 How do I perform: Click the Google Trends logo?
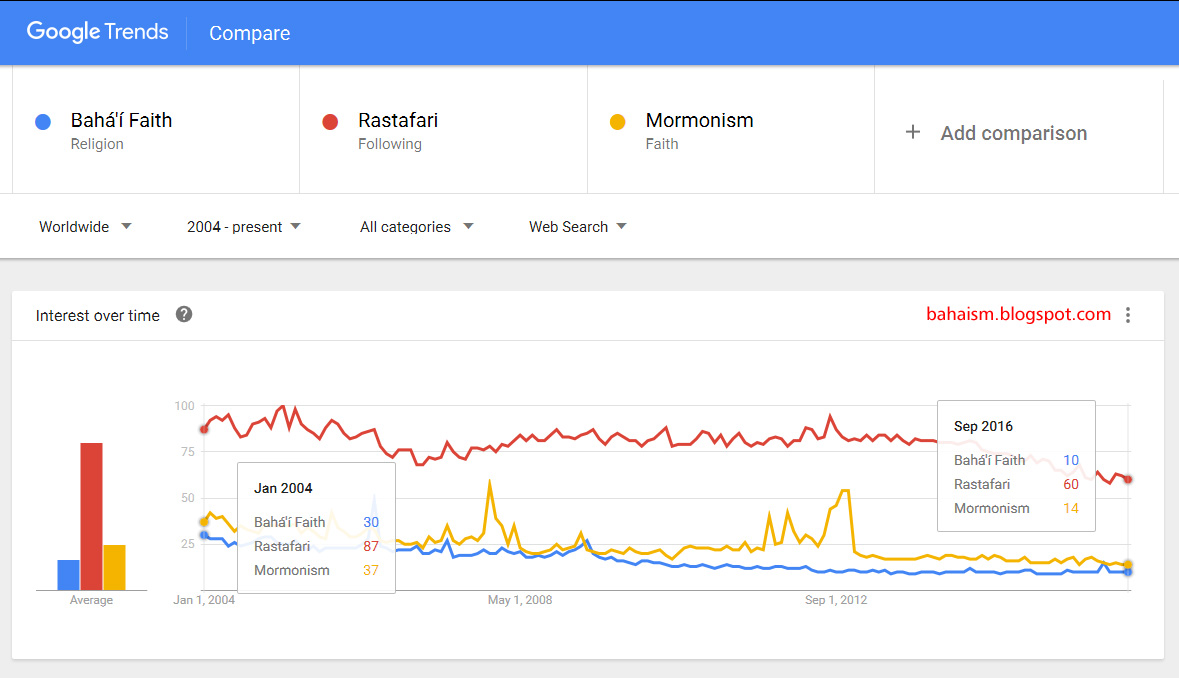pos(97,32)
